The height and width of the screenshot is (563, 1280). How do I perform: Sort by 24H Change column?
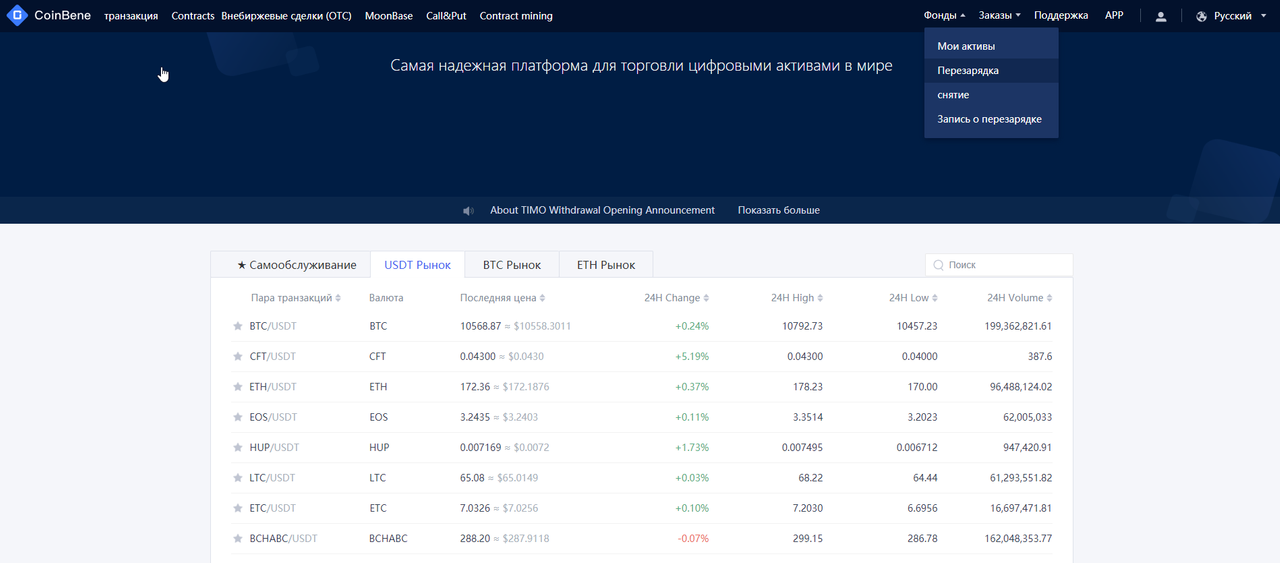pyautogui.click(x=677, y=298)
